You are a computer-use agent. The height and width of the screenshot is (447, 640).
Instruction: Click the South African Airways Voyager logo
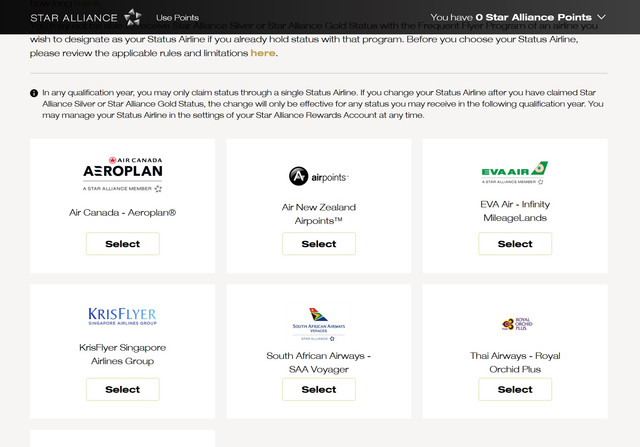(319, 325)
